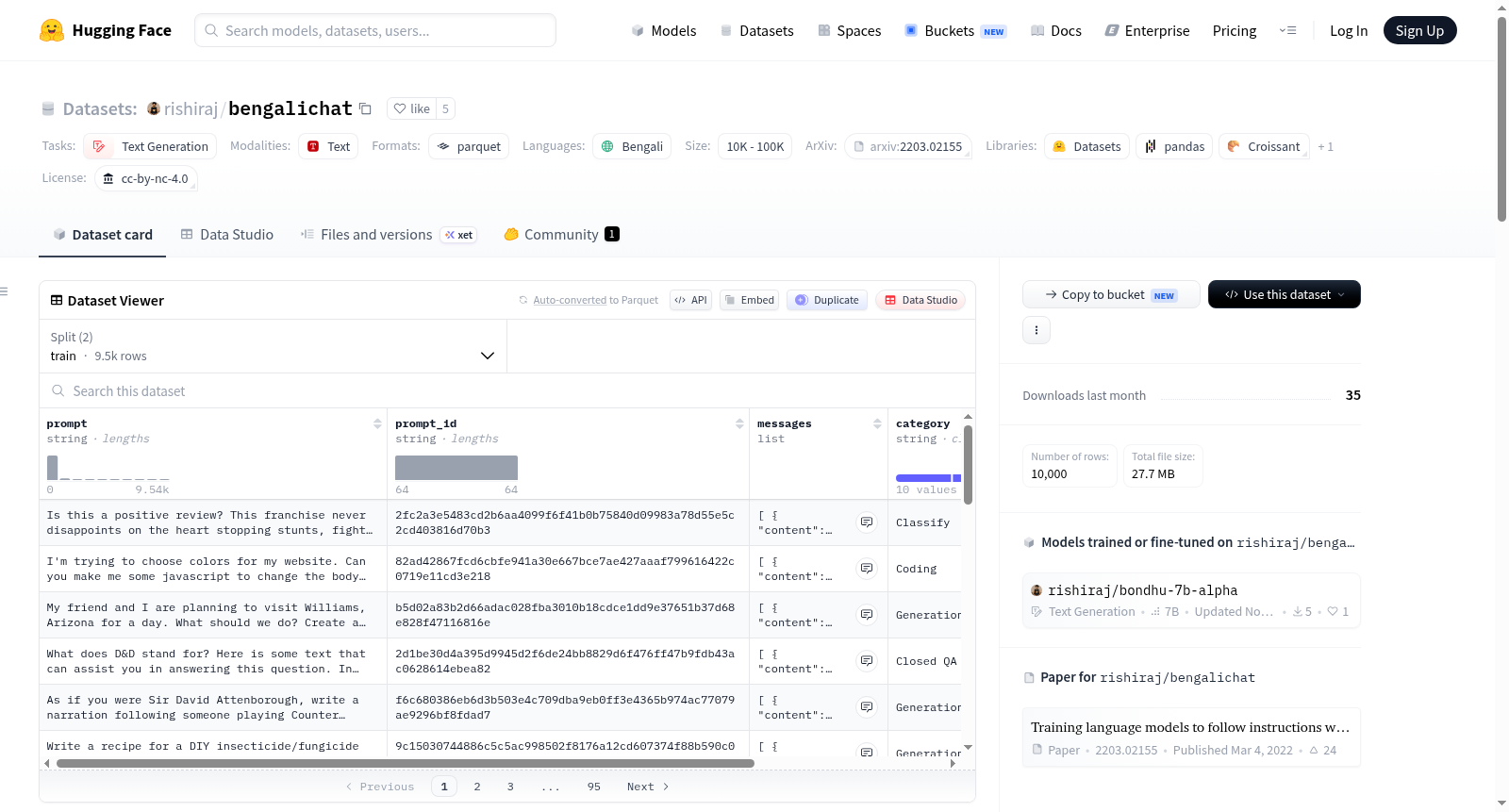This screenshot has width=1509, height=812.
Task: Expand the Use this dataset dropdown
Action: click(1284, 294)
